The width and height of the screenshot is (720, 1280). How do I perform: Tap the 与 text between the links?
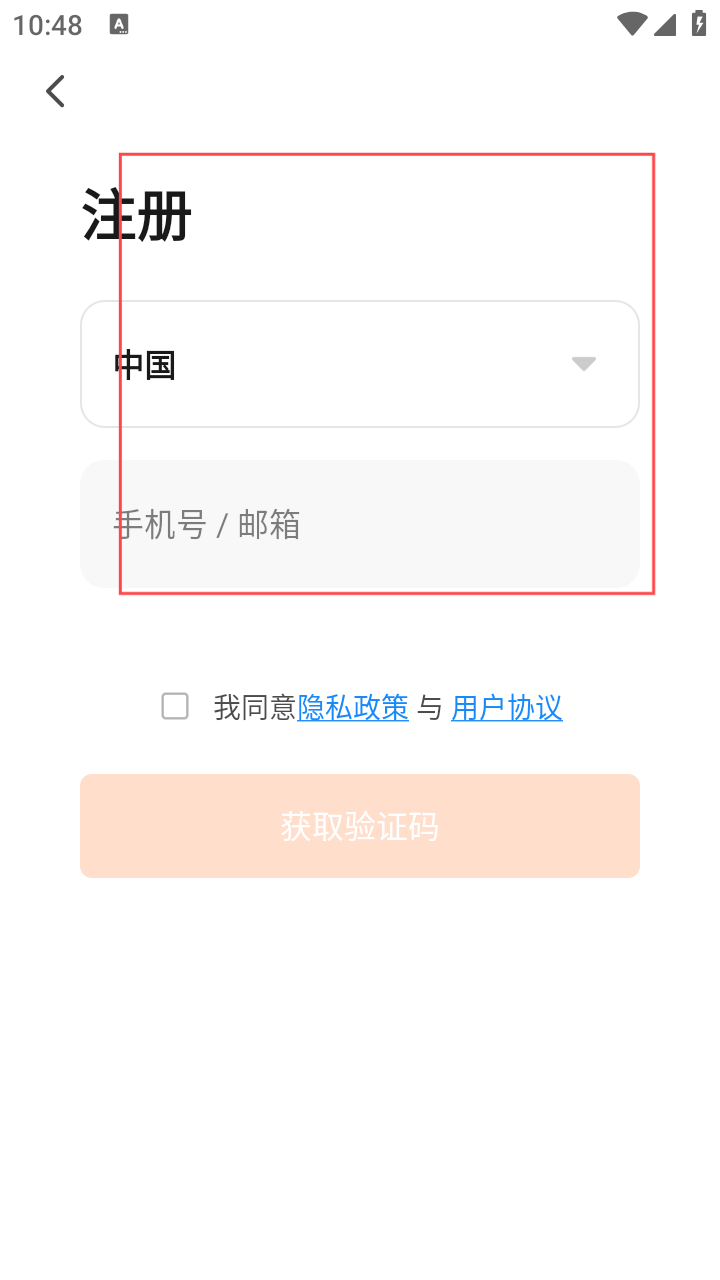[x=430, y=708]
